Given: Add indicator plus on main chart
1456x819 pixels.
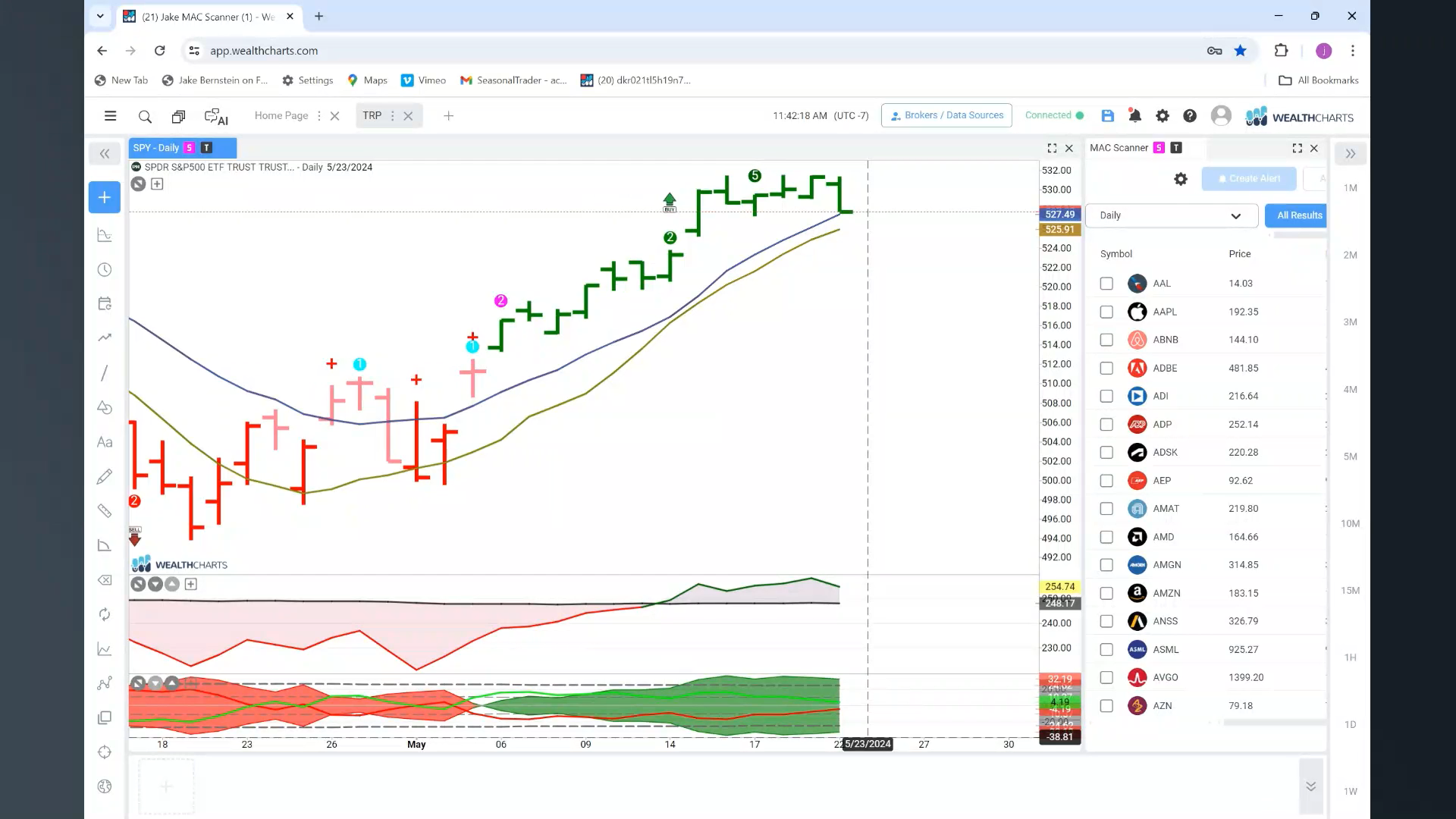Looking at the screenshot, I should point(157,184).
